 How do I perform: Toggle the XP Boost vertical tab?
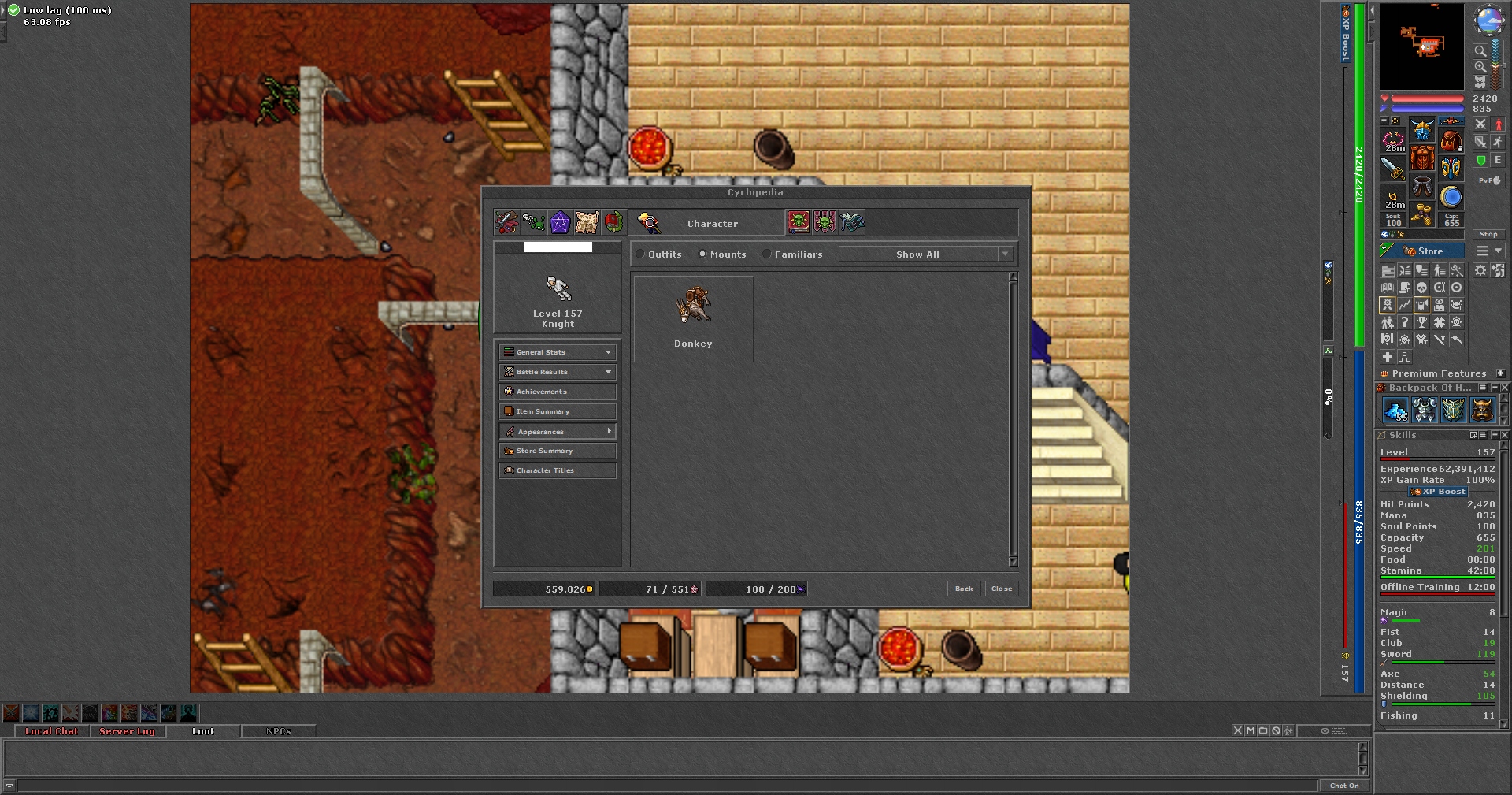[x=1346, y=33]
